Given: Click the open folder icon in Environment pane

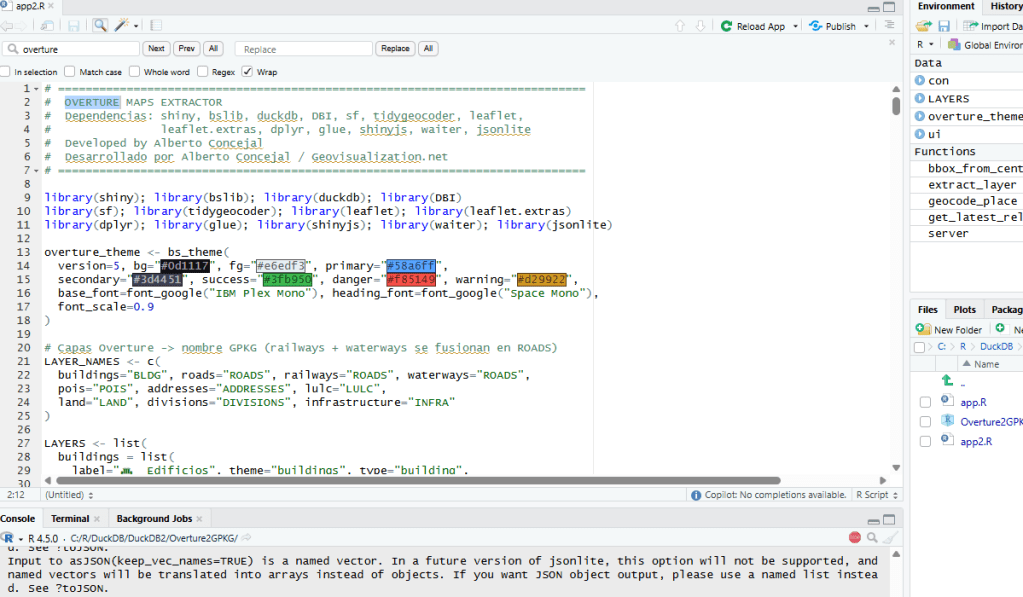Looking at the screenshot, I should click(923, 26).
